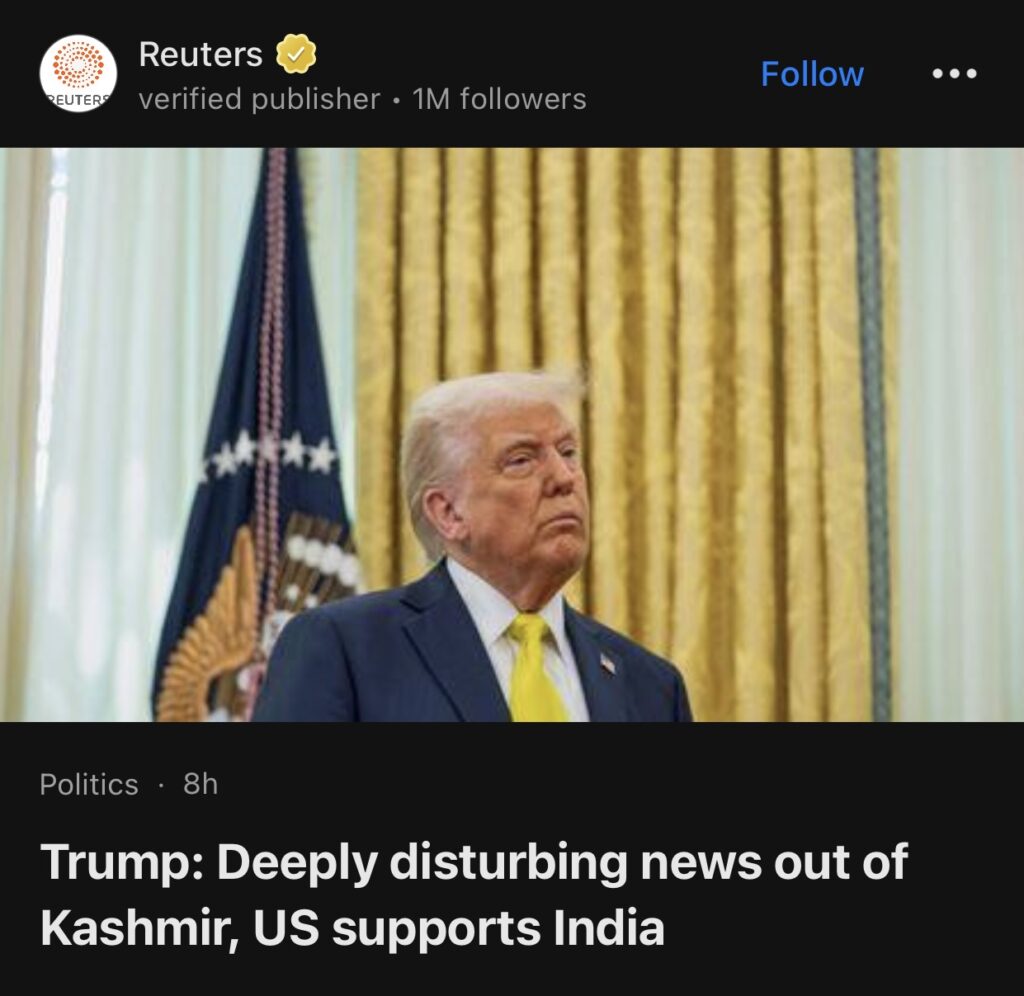1024x996 pixels.
Task: Open the Reuters publisher name link
Action: click(x=200, y=54)
